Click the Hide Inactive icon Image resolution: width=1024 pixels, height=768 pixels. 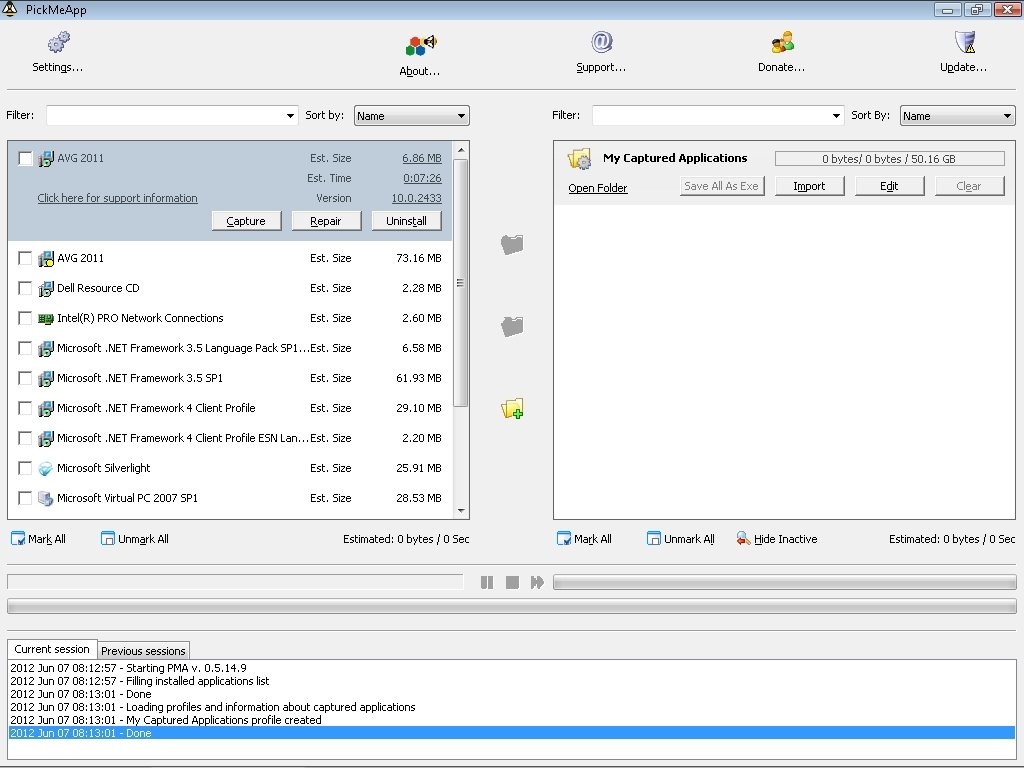(x=743, y=539)
